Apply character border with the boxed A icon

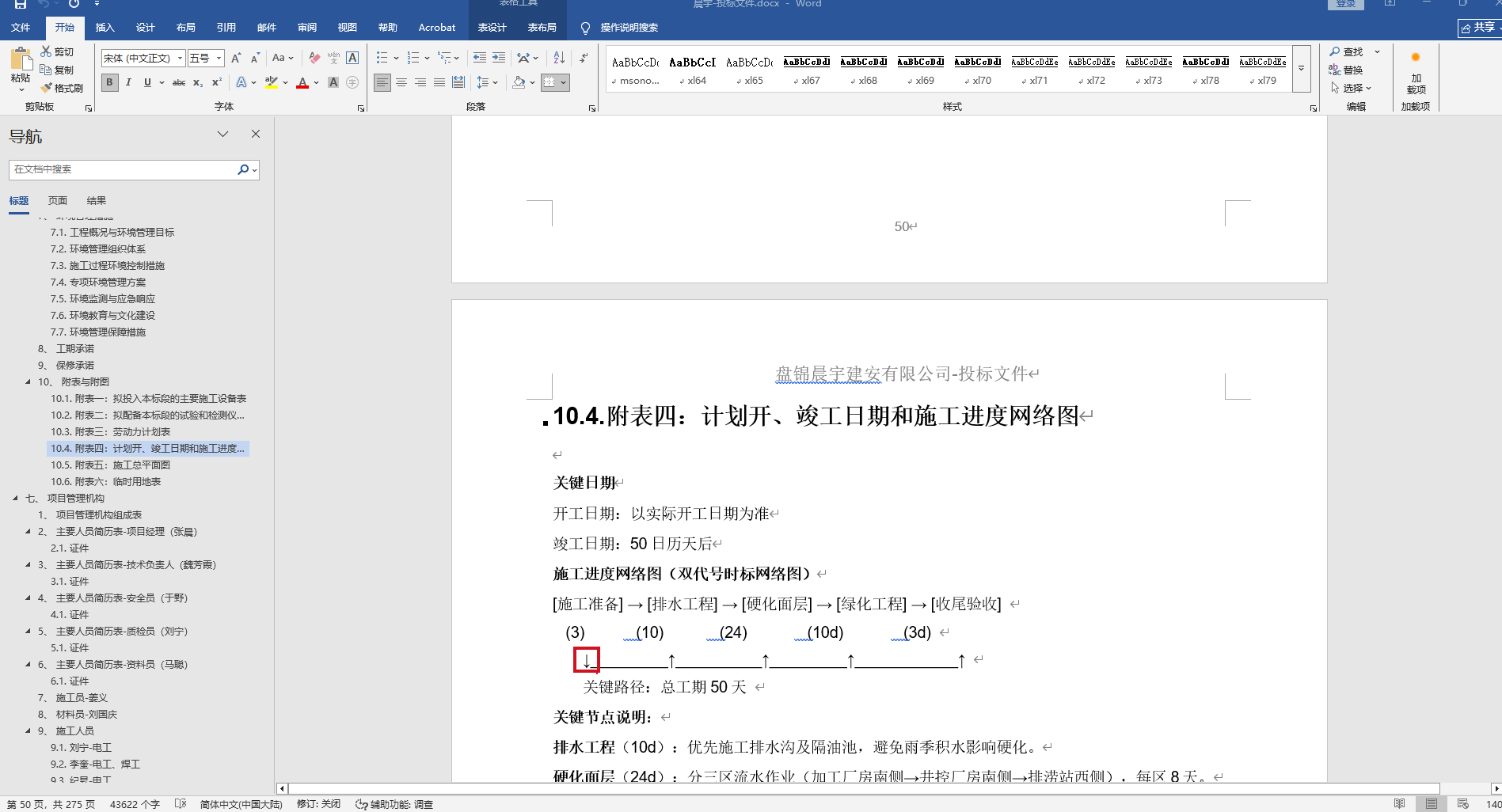click(x=352, y=58)
